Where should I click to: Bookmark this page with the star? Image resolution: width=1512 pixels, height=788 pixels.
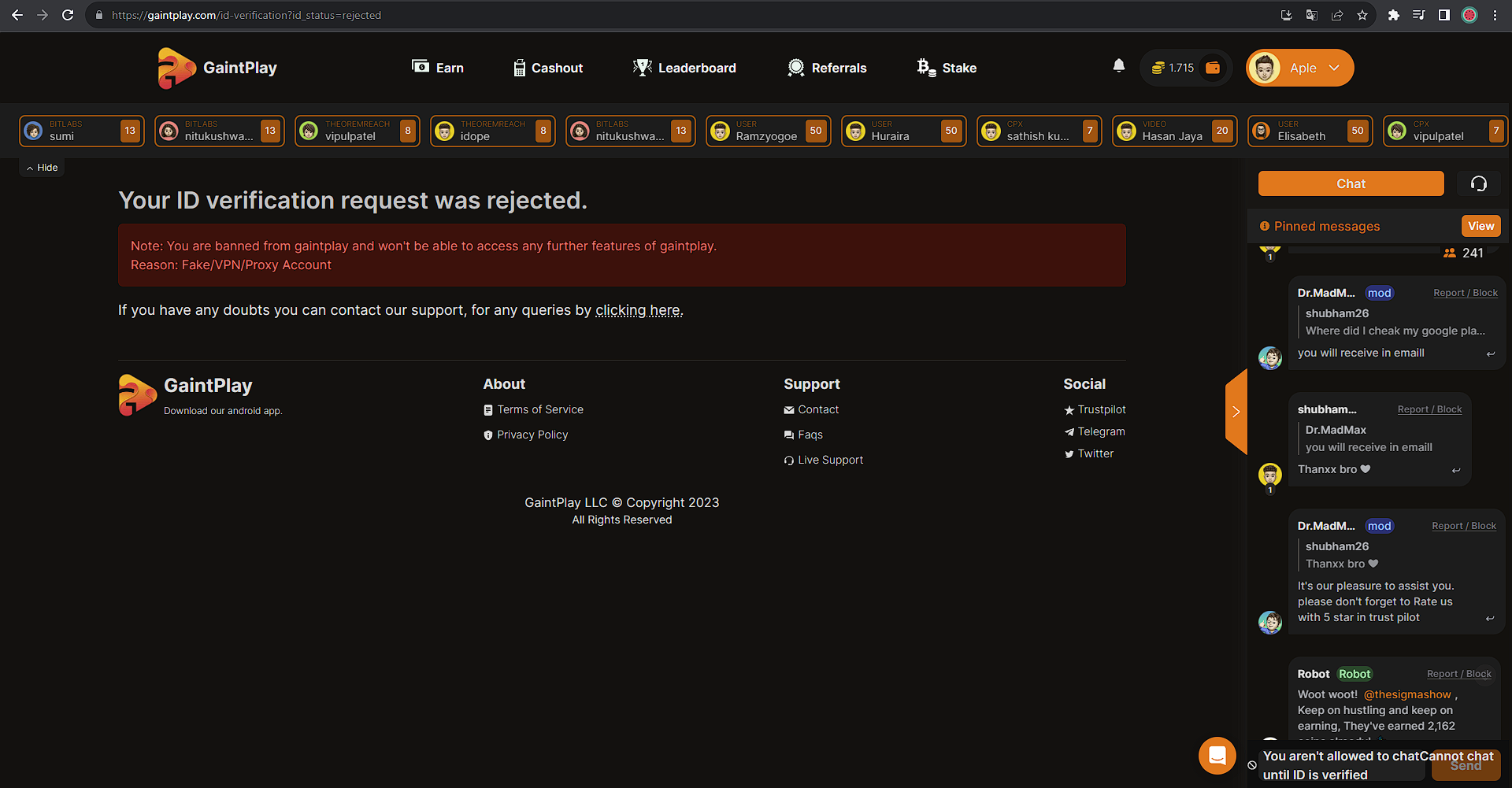[1362, 15]
